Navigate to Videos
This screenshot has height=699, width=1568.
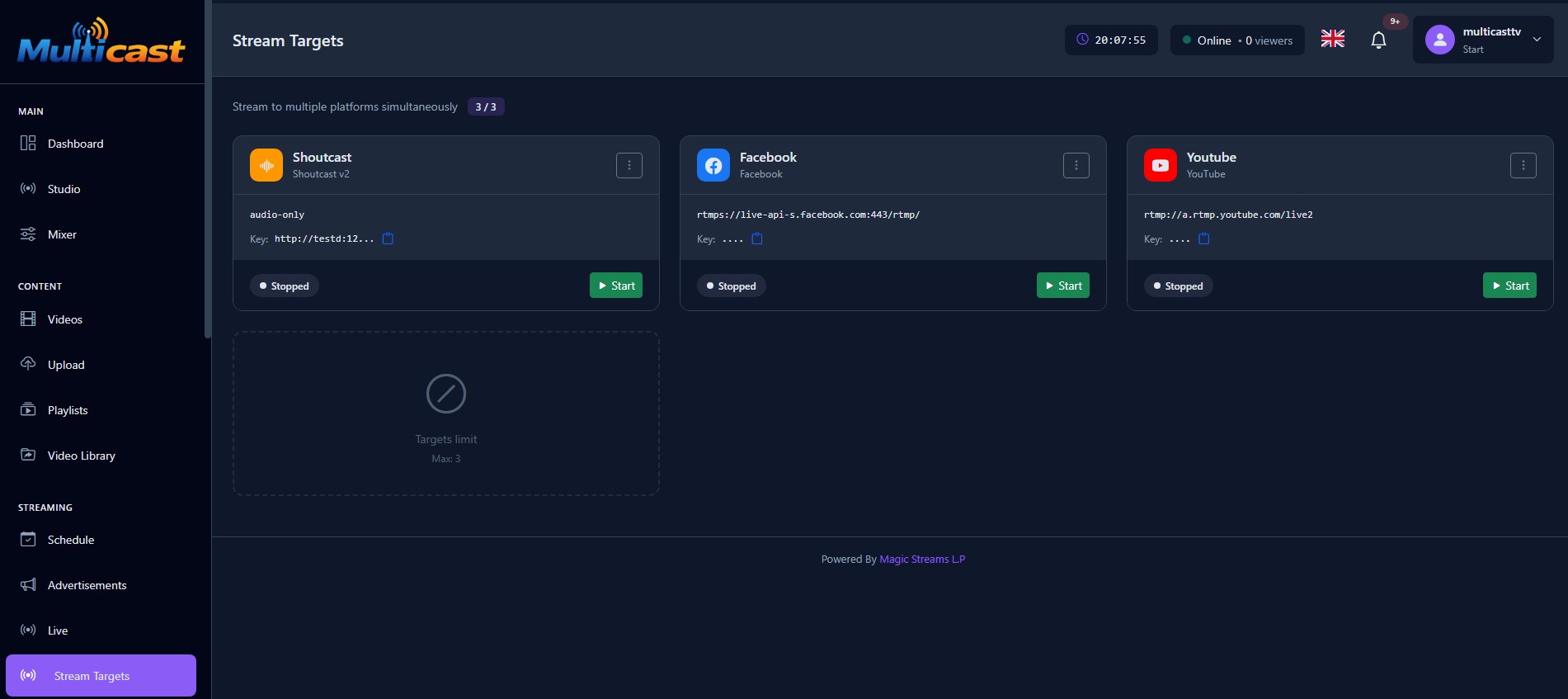click(101, 319)
